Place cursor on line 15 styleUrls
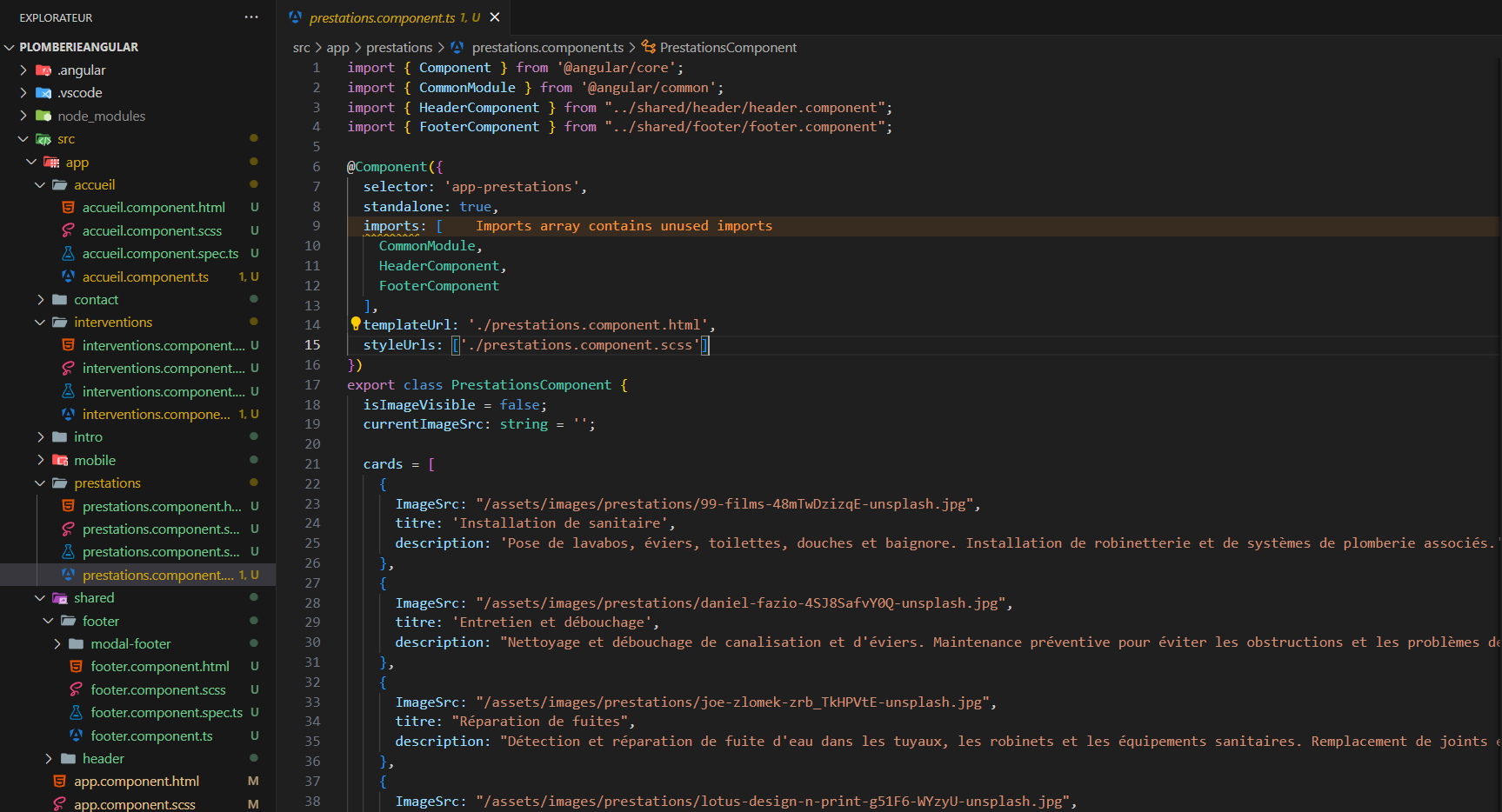Image resolution: width=1502 pixels, height=812 pixels. [x=402, y=345]
